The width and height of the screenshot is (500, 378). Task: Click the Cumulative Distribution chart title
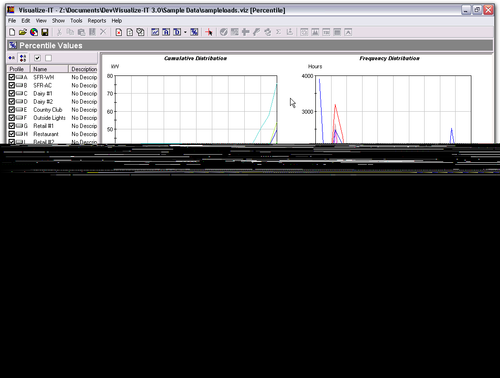point(195,58)
